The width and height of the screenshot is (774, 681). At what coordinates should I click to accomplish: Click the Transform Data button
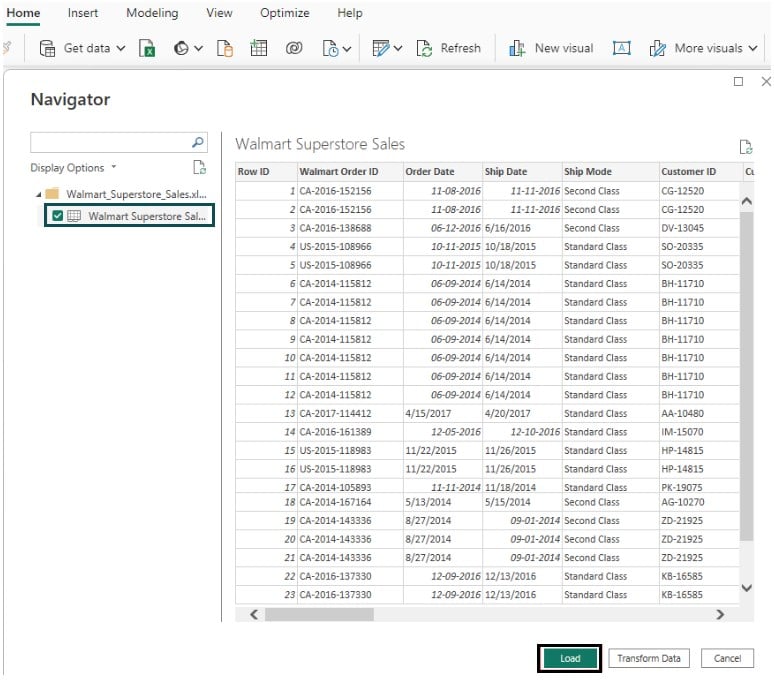click(x=649, y=658)
